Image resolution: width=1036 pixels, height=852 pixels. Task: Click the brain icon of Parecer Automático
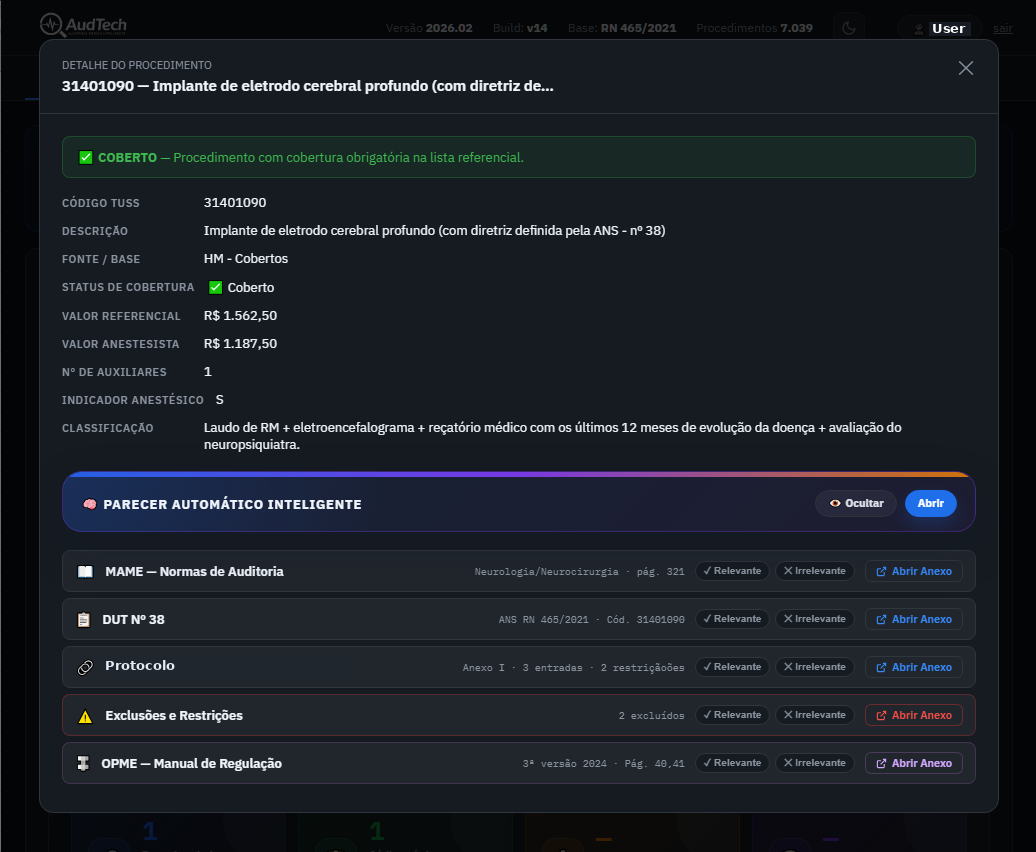(x=90, y=504)
